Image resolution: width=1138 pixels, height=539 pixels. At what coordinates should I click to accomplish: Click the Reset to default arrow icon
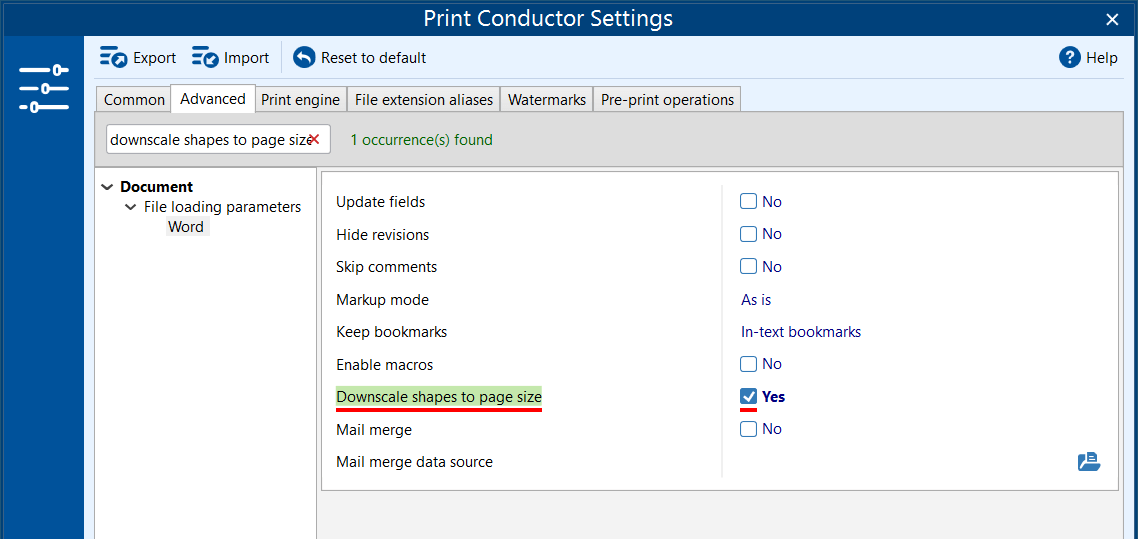304,58
